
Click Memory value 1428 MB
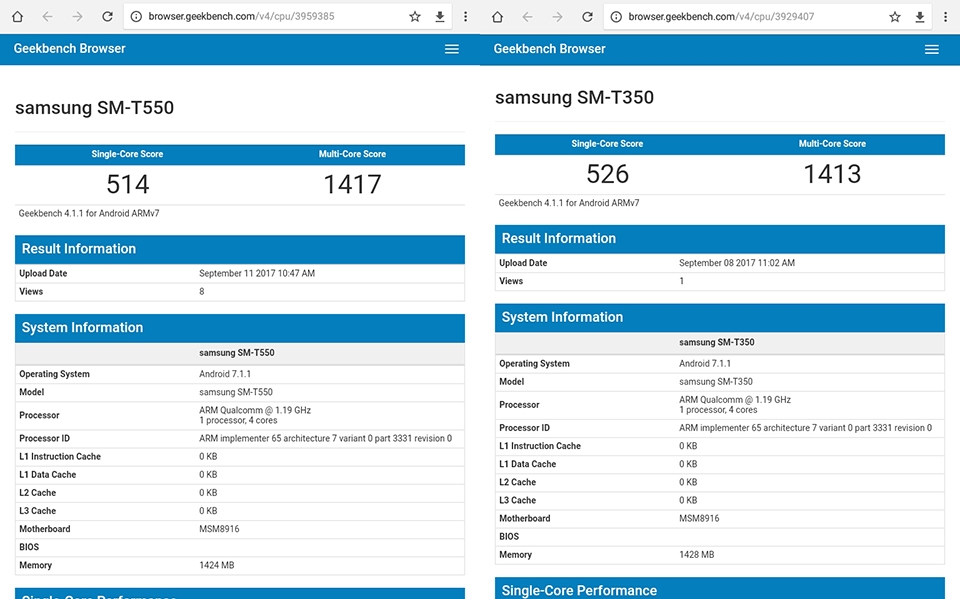[697, 555]
